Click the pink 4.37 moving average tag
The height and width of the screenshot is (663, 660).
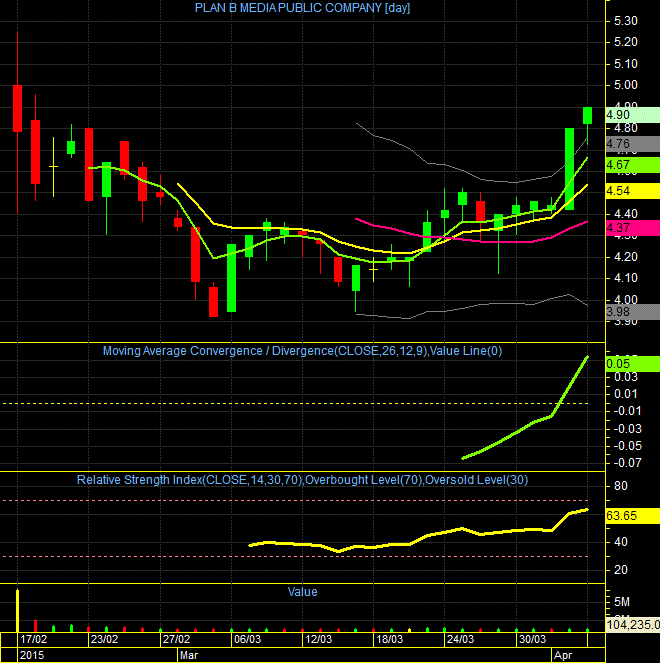[633, 228]
